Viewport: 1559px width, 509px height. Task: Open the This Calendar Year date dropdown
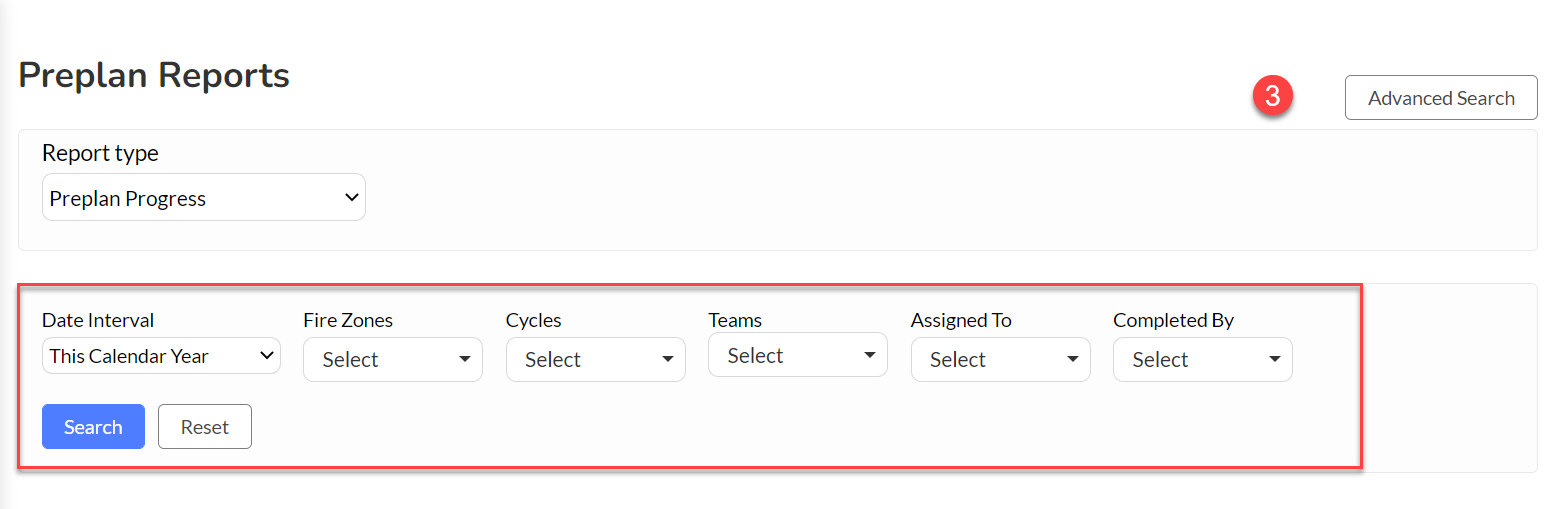[161, 356]
